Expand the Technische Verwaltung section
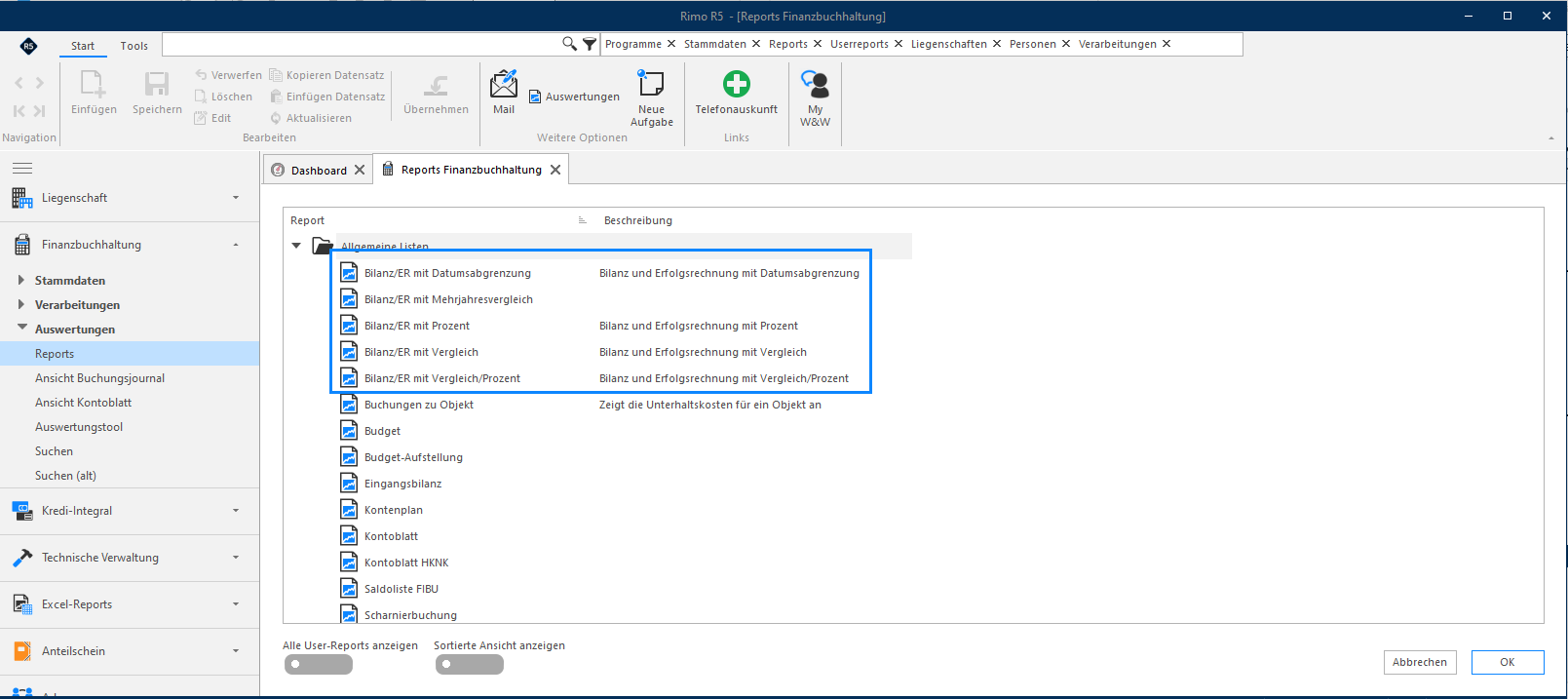 pos(236,558)
